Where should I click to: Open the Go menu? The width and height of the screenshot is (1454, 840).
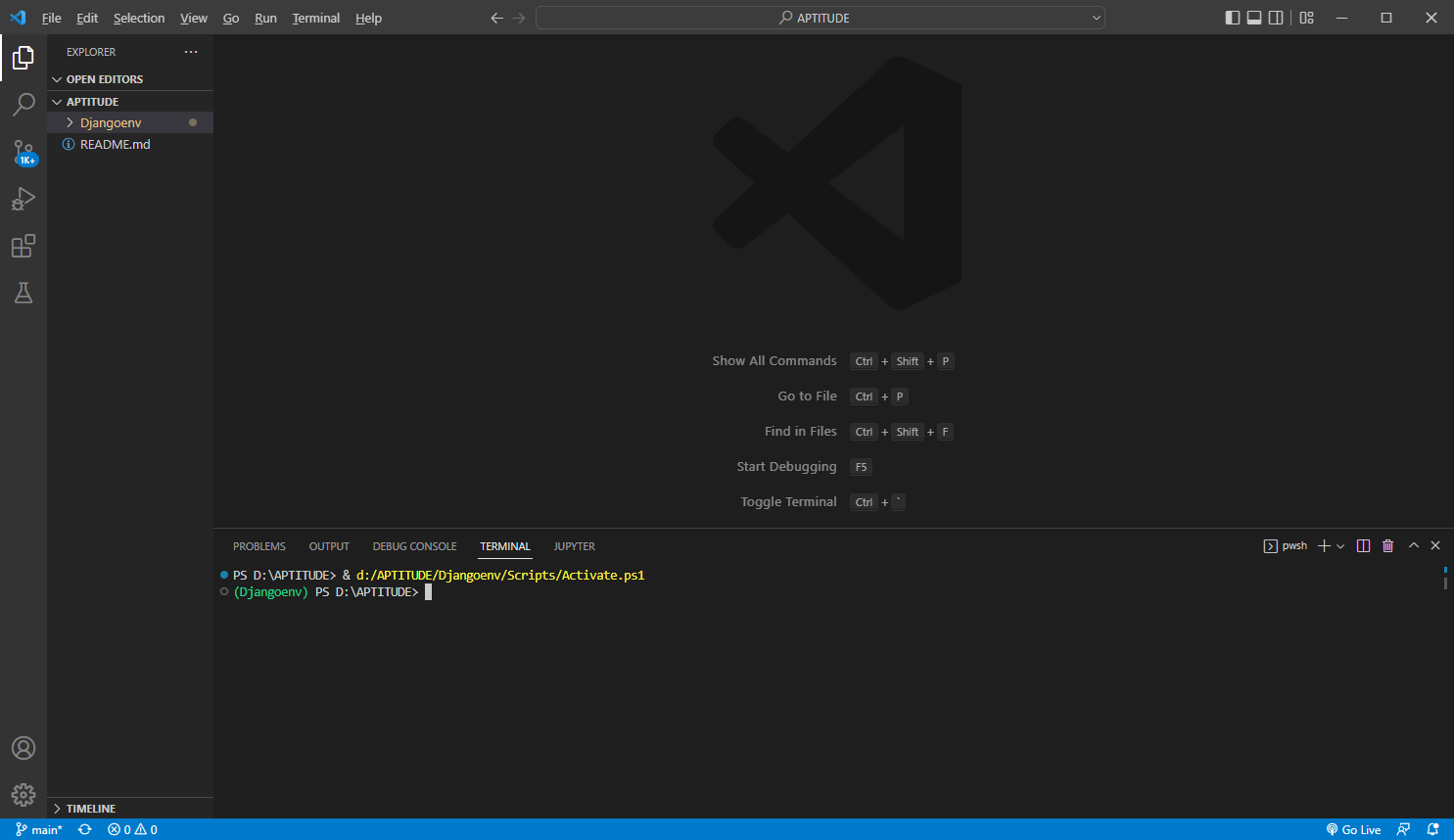pos(231,18)
